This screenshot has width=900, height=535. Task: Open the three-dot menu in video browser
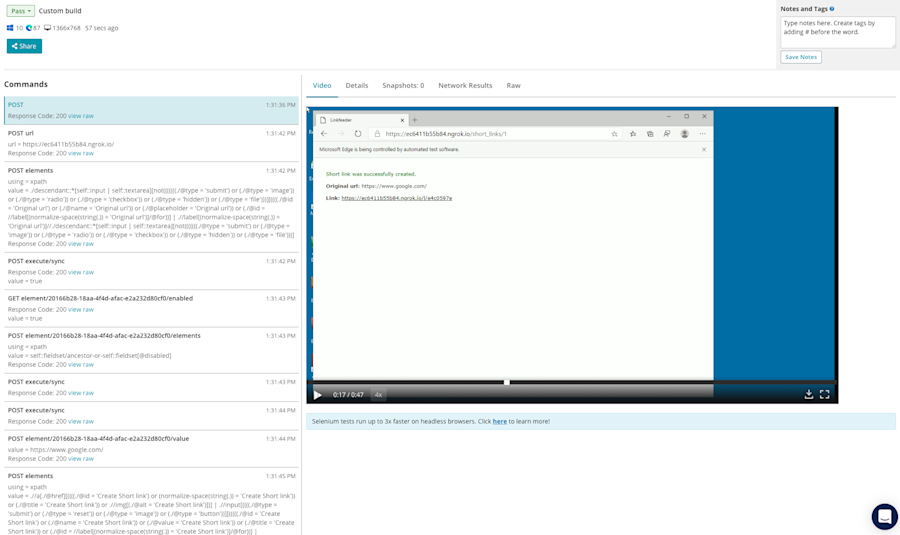tap(702, 134)
